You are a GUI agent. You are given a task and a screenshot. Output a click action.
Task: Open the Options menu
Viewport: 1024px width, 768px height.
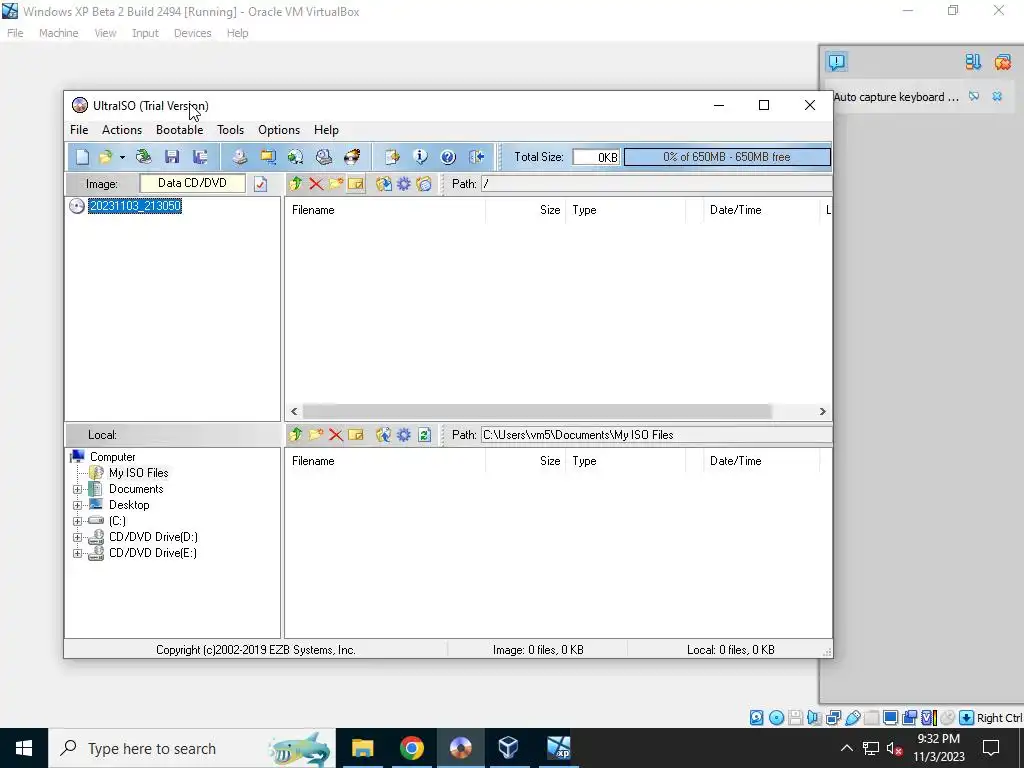point(279,130)
